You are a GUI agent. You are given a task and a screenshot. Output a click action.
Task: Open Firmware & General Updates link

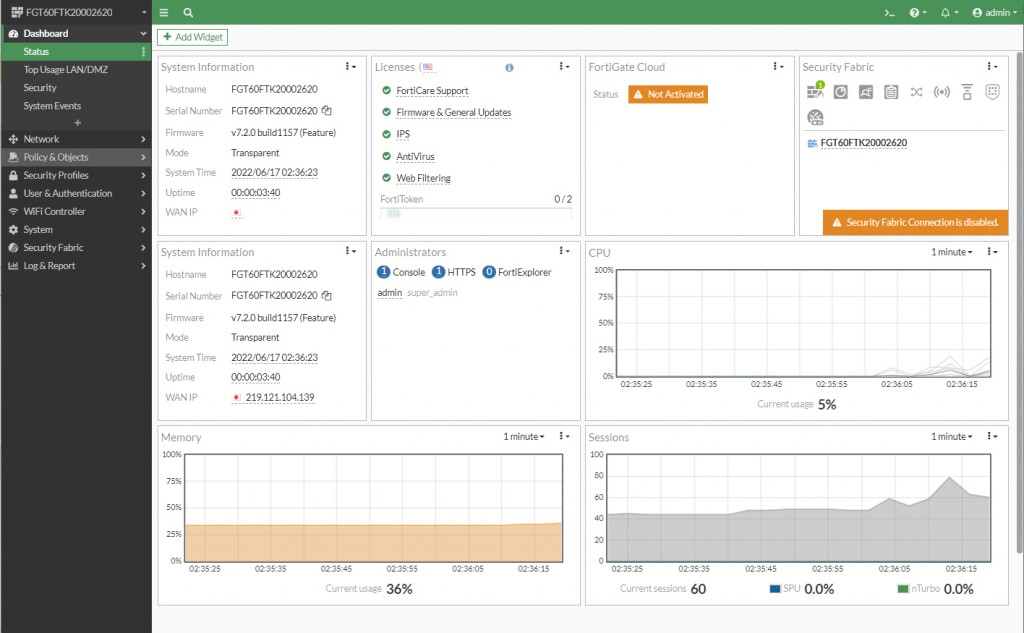point(453,112)
